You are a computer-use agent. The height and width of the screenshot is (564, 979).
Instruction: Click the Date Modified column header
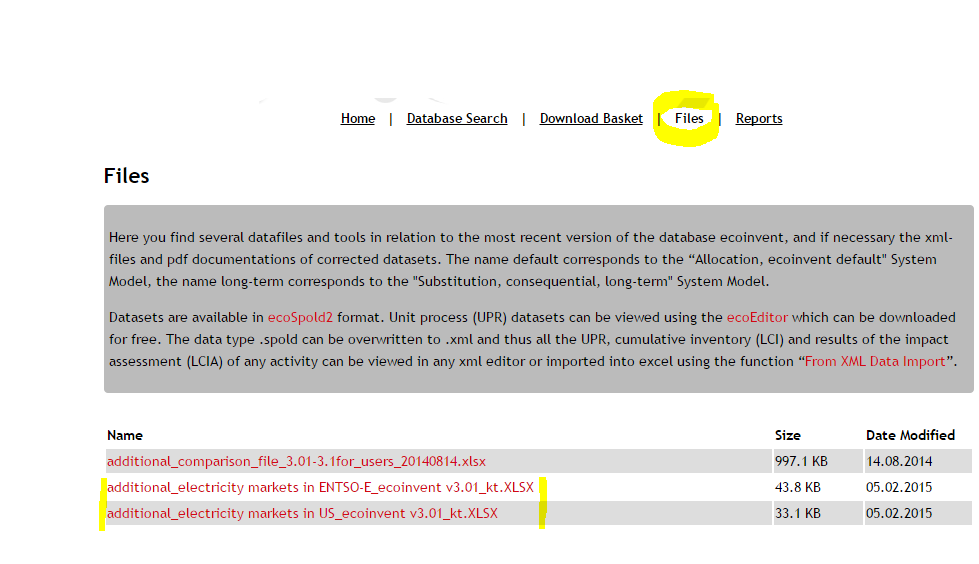(x=910, y=435)
